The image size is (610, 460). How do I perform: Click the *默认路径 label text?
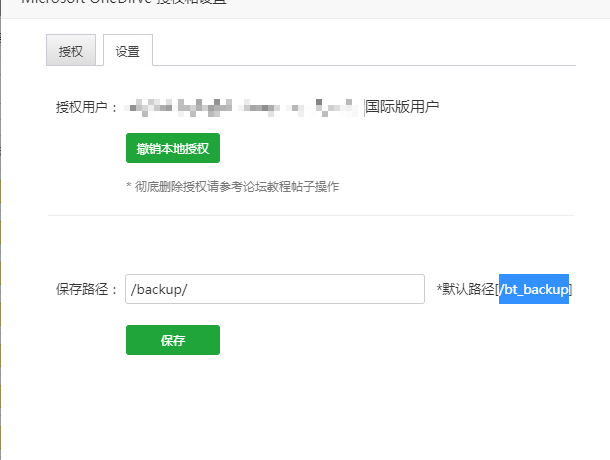(465, 289)
